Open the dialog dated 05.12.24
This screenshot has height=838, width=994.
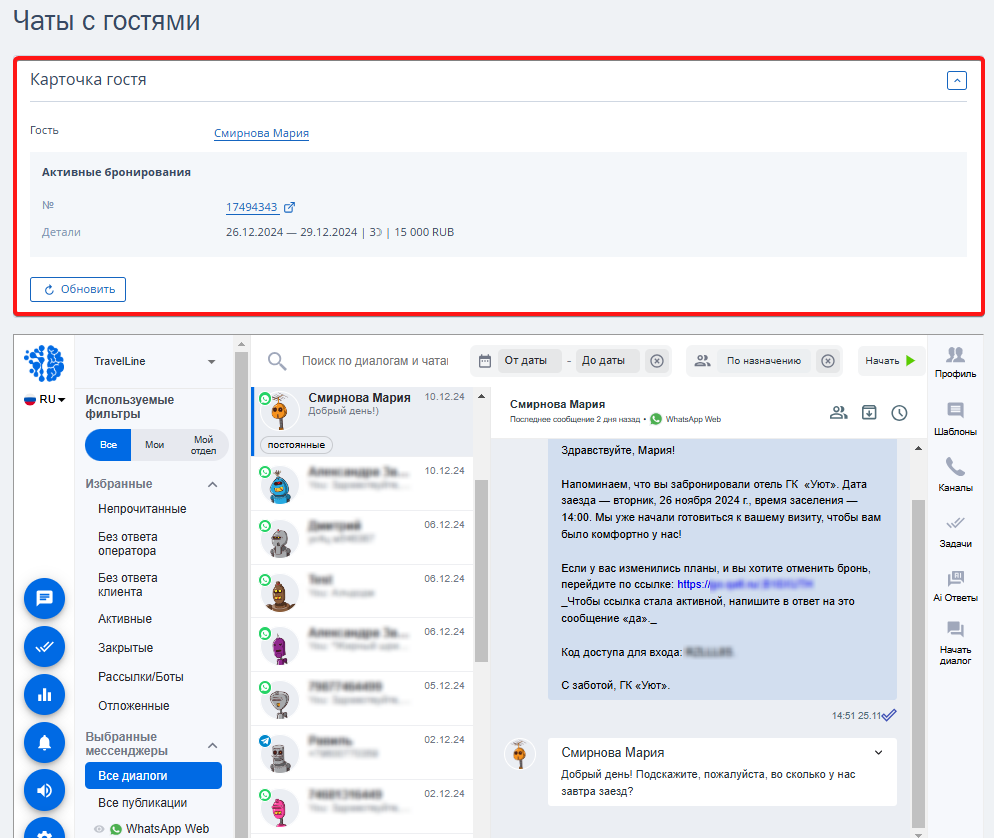363,699
